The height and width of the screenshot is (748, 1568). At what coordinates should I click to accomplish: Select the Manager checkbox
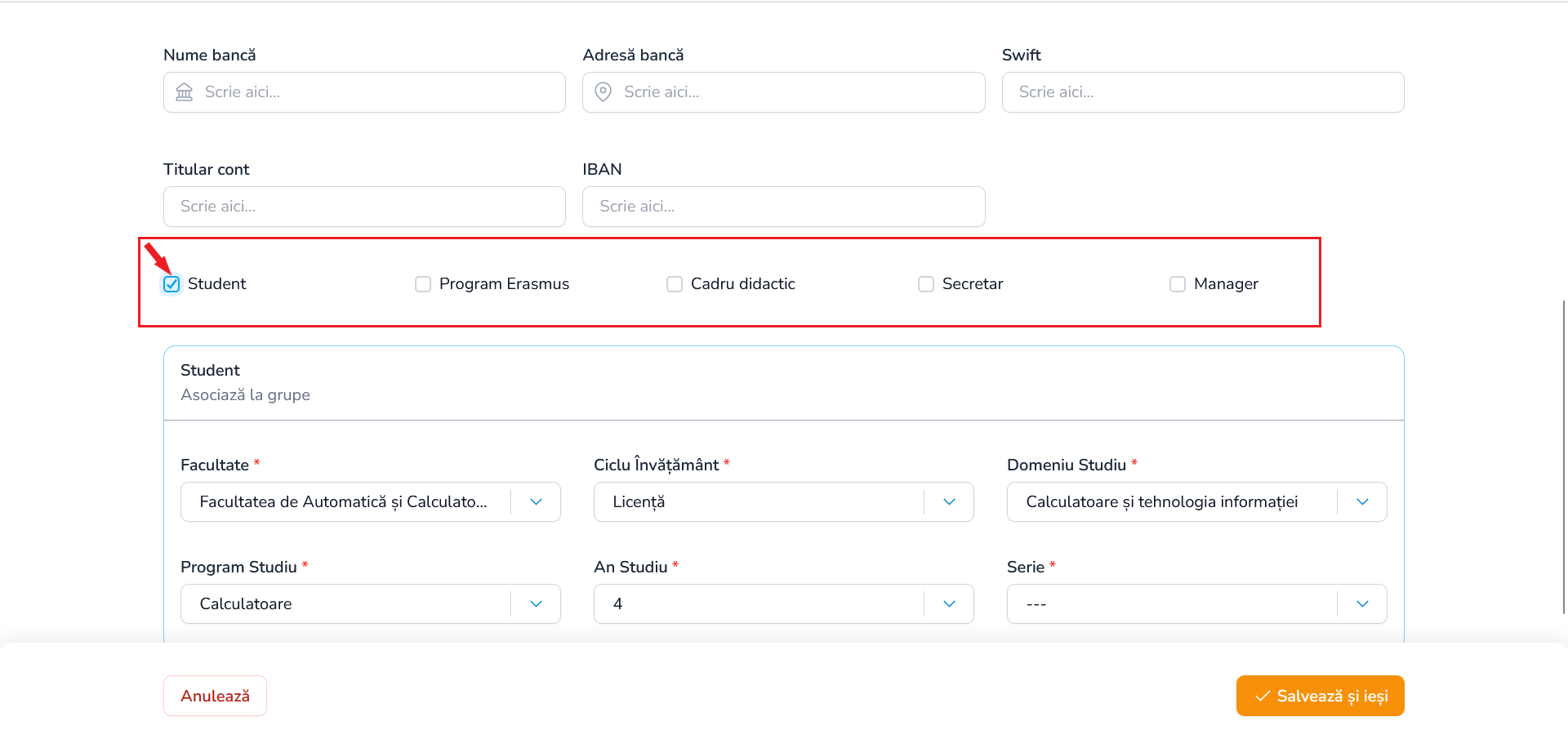pos(1178,284)
